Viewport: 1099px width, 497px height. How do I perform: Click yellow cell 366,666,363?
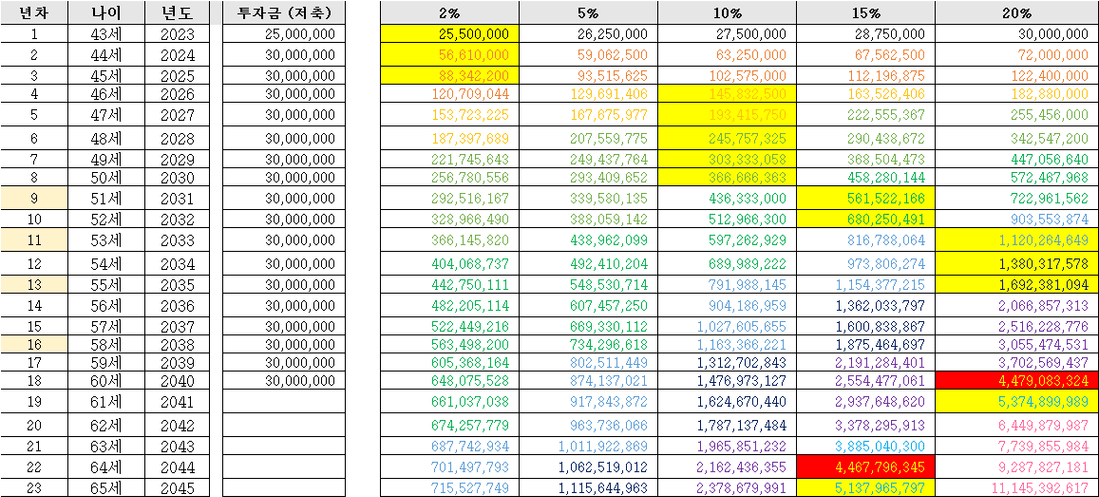point(728,178)
